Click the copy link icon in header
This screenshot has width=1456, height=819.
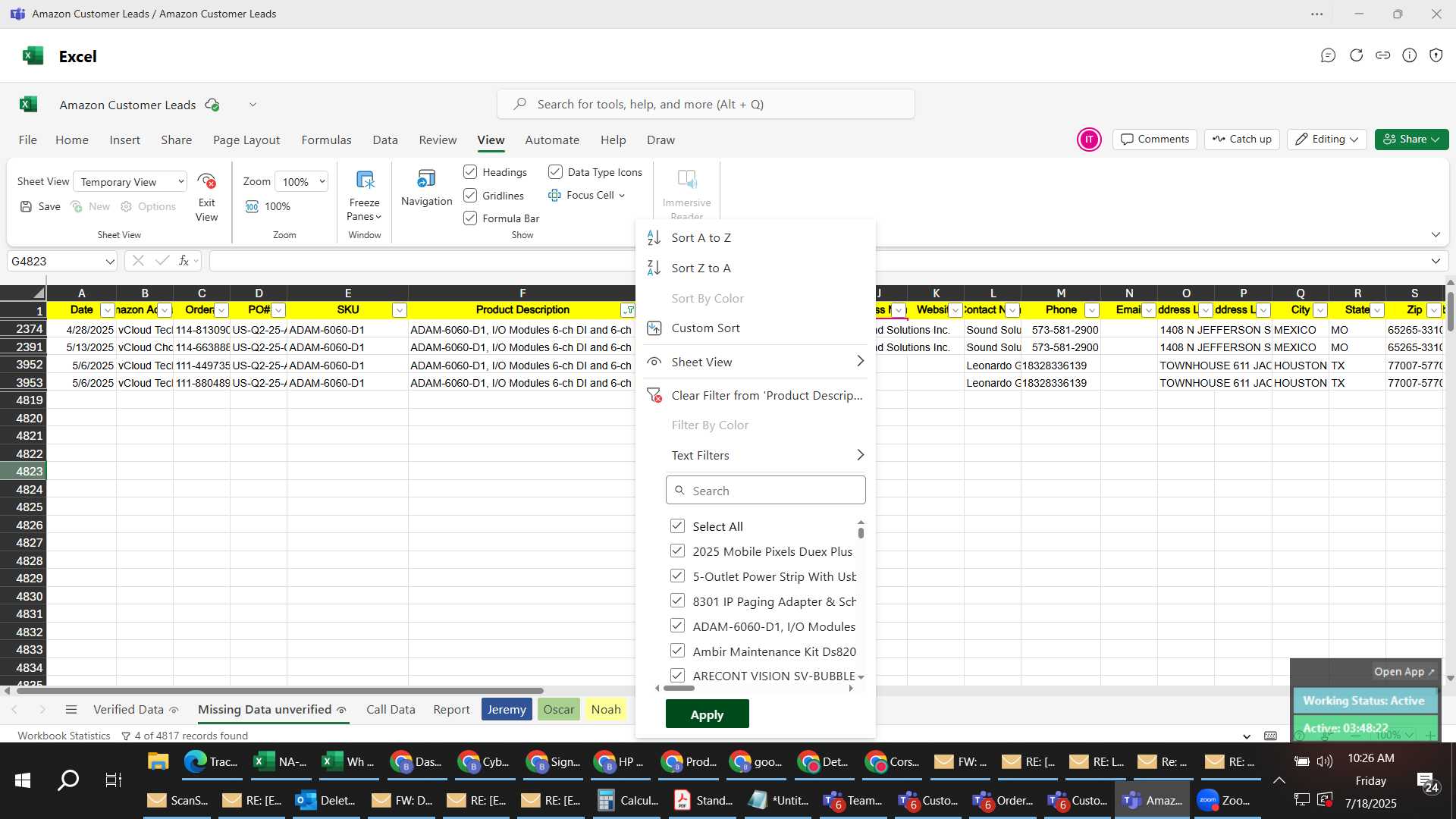(x=1383, y=55)
